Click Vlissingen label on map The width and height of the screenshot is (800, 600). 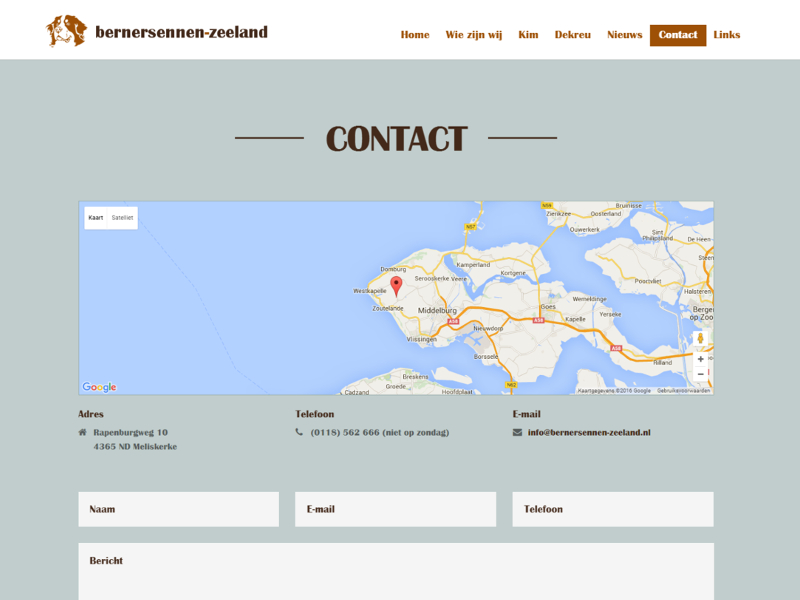click(421, 339)
